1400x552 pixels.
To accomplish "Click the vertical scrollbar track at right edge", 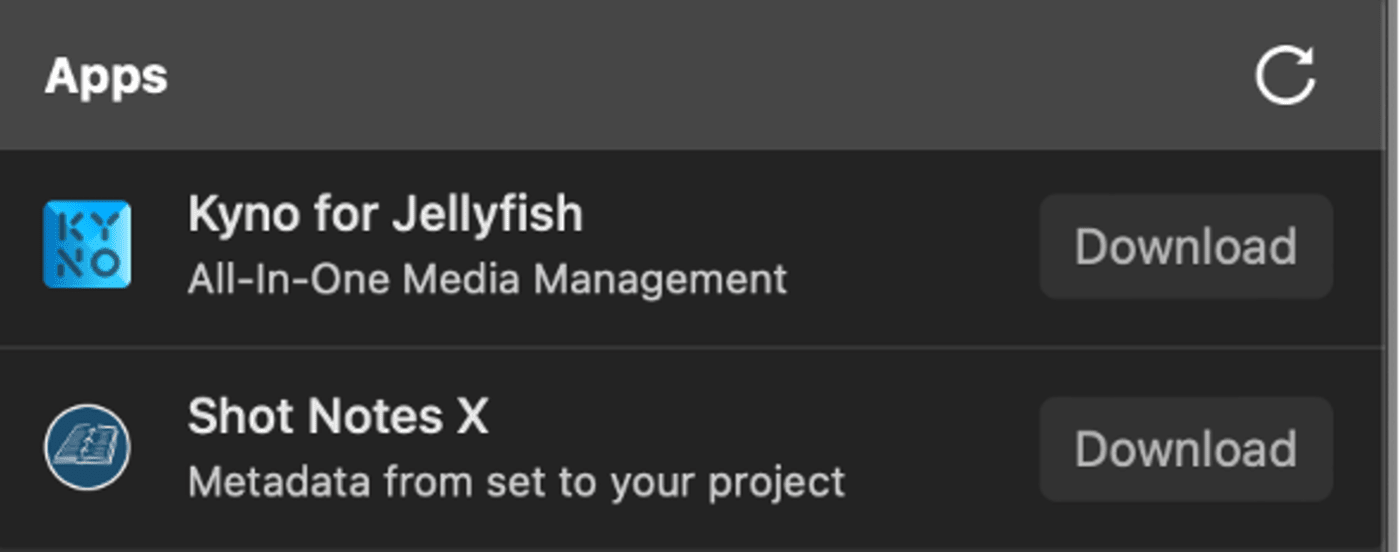I will pos(1393,276).
